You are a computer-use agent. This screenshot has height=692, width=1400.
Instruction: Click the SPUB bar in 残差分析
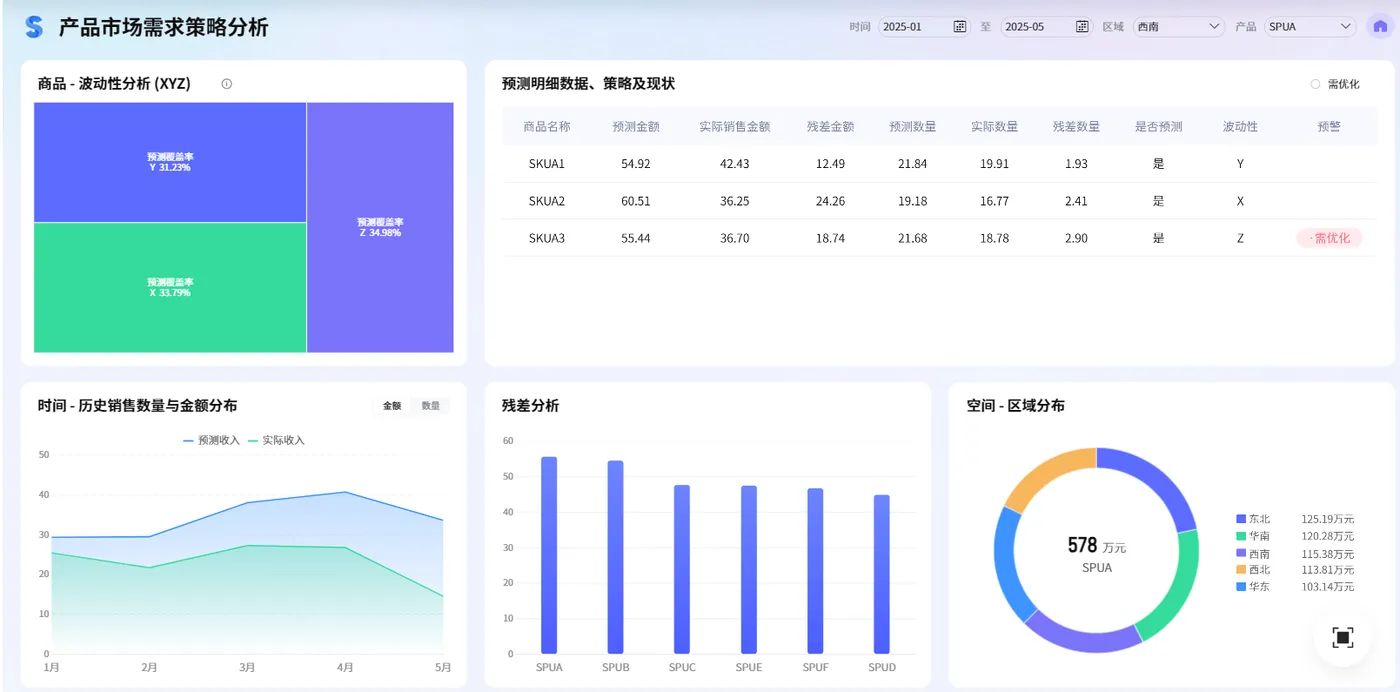(615, 557)
